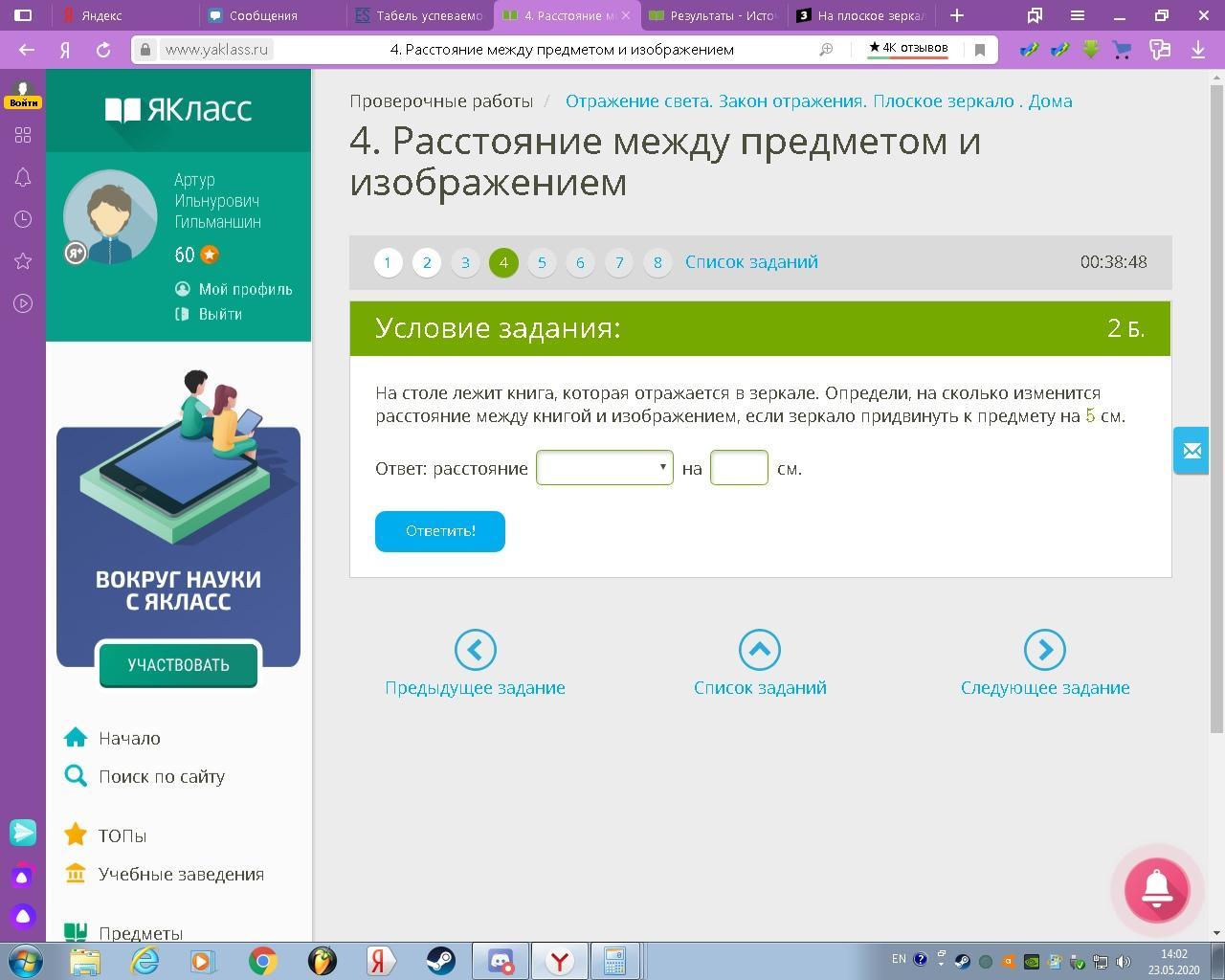1225x980 pixels.
Task: Go to task number 3
Action: pos(465,262)
